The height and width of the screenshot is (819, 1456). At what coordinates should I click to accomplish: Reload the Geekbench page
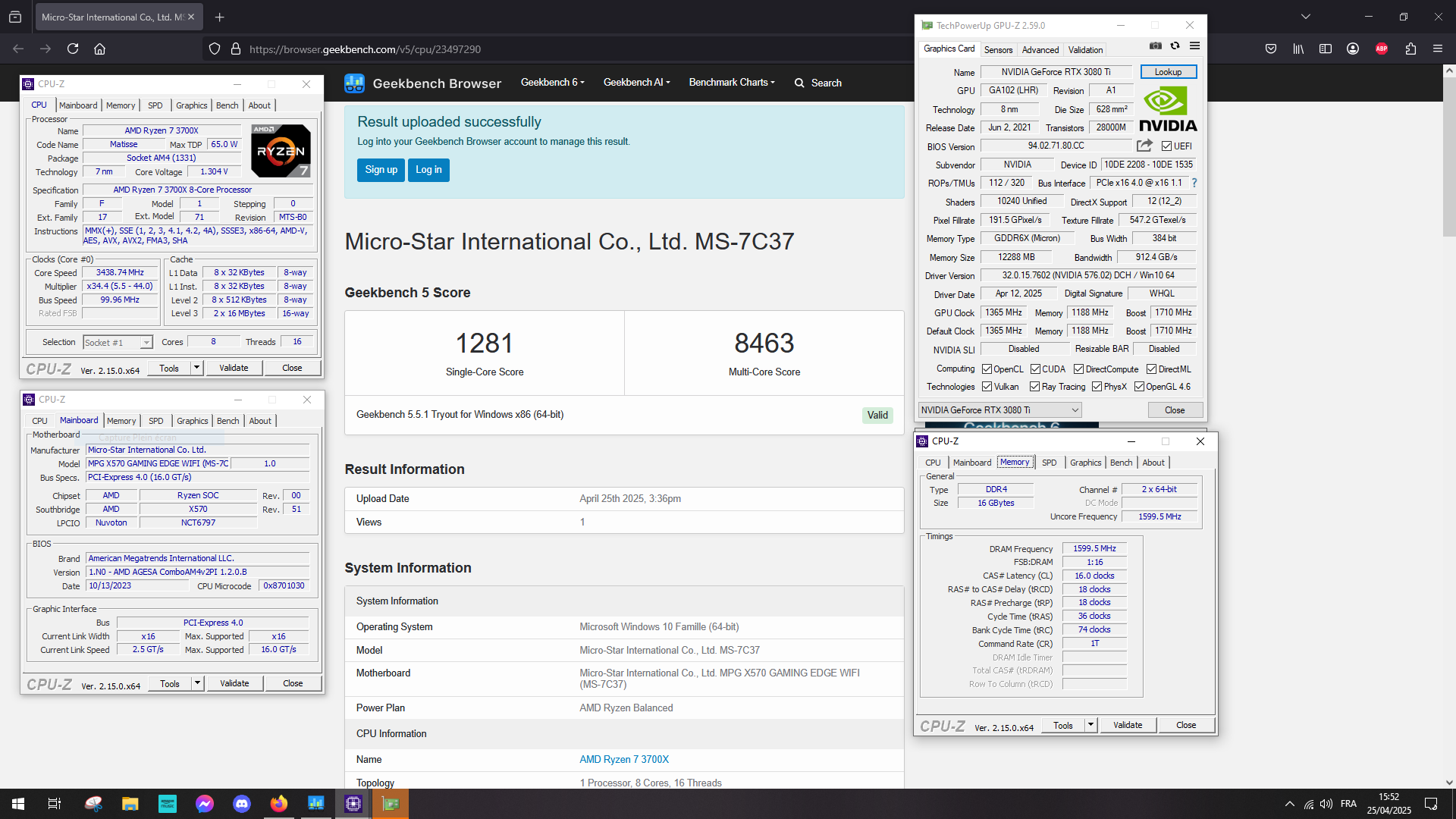coord(73,49)
